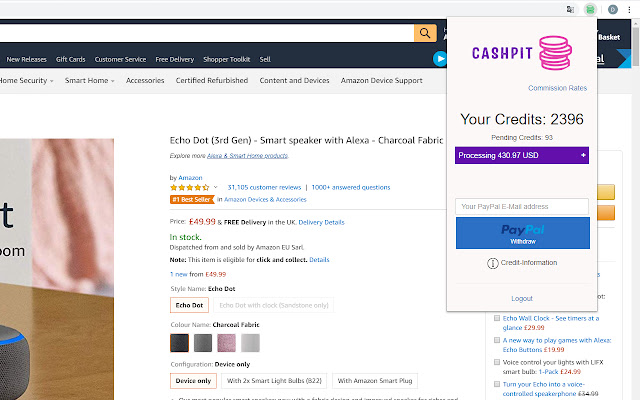Image resolution: width=640 pixels, height=400 pixels.
Task: Open Amazon Device Support submenu item
Action: pyautogui.click(x=382, y=80)
